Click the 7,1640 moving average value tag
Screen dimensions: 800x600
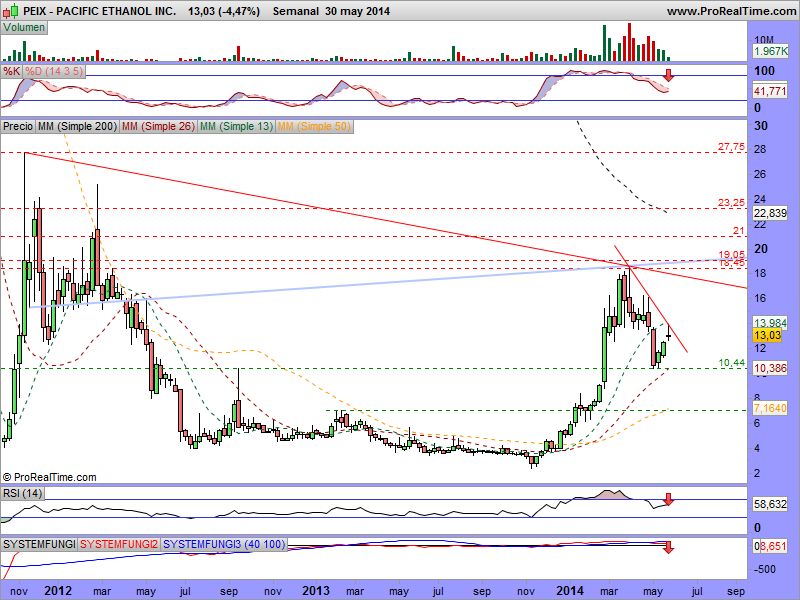click(x=770, y=408)
